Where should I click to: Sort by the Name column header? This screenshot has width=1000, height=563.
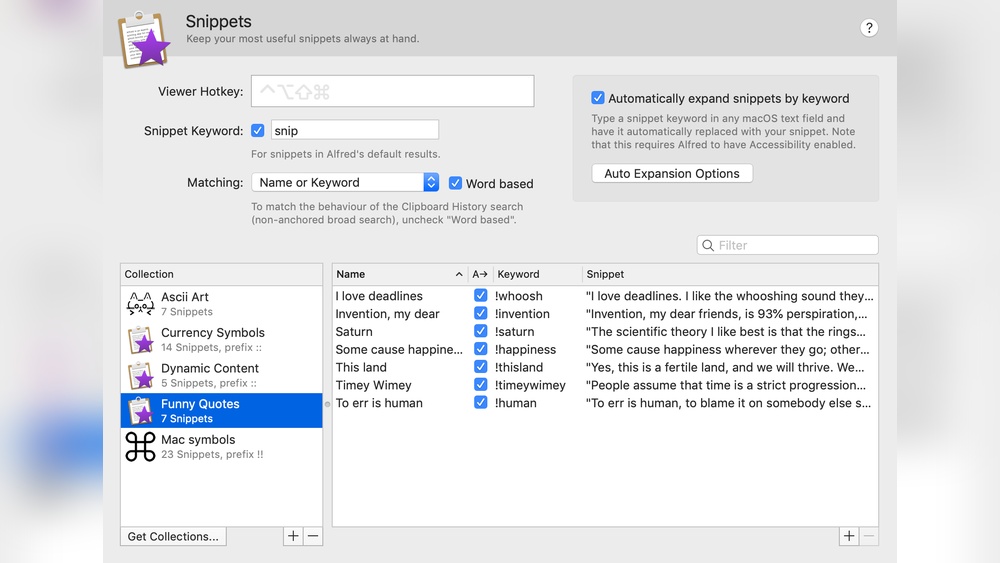point(399,274)
